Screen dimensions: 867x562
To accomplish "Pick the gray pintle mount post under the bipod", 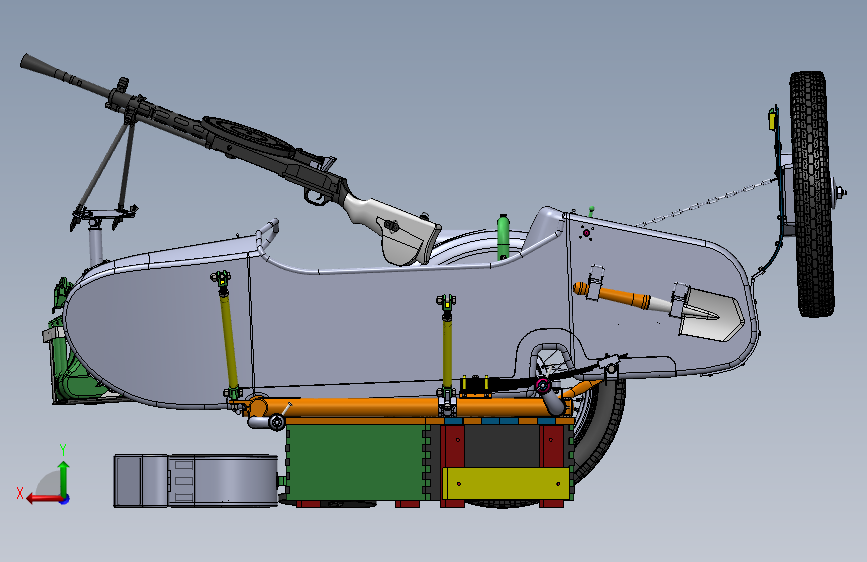I will pyautogui.click(x=96, y=245).
